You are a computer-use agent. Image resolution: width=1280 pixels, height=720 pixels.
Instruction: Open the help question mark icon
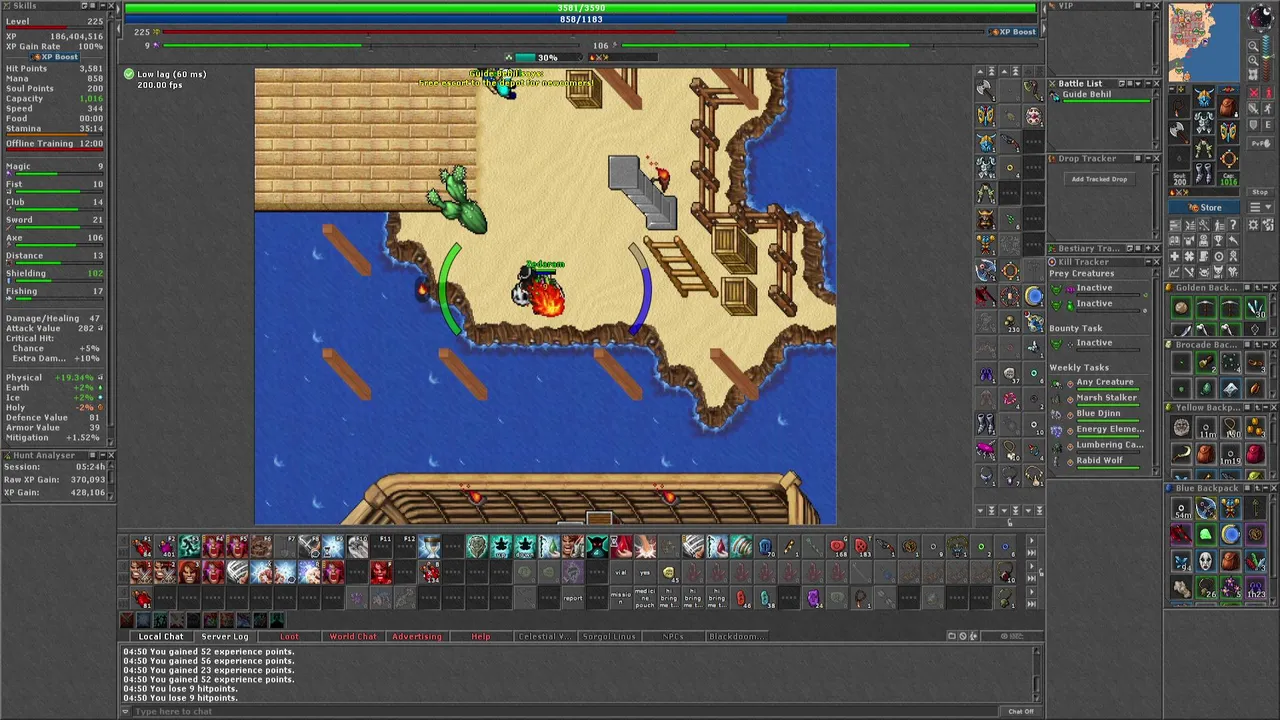[1233, 224]
